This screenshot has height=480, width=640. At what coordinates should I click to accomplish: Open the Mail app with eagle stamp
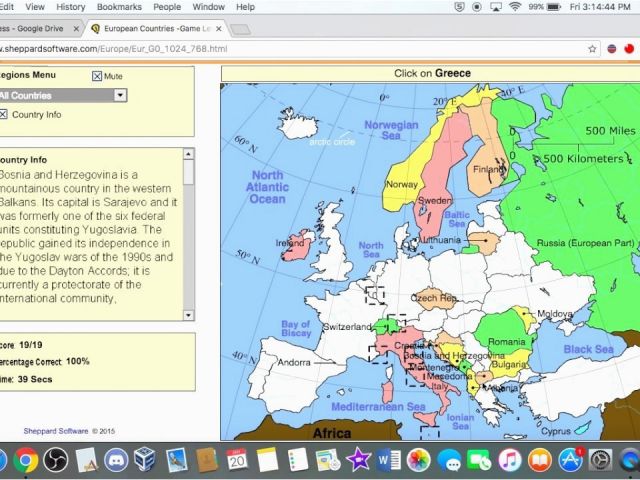176,460
